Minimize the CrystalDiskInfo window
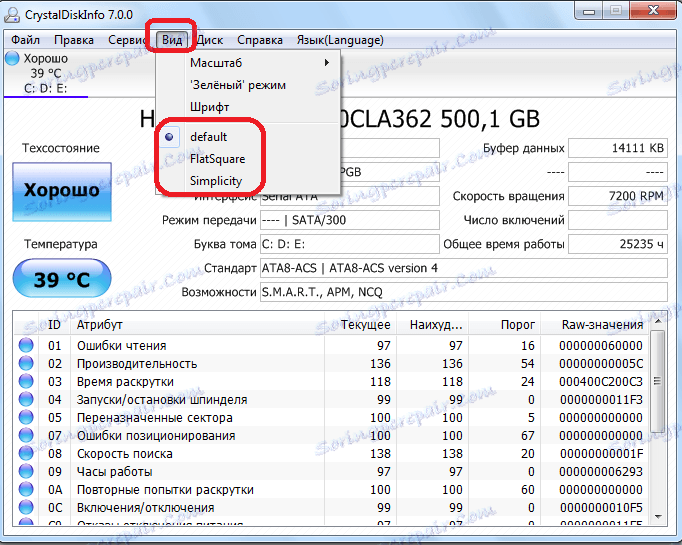The image size is (682, 545). 589,11
